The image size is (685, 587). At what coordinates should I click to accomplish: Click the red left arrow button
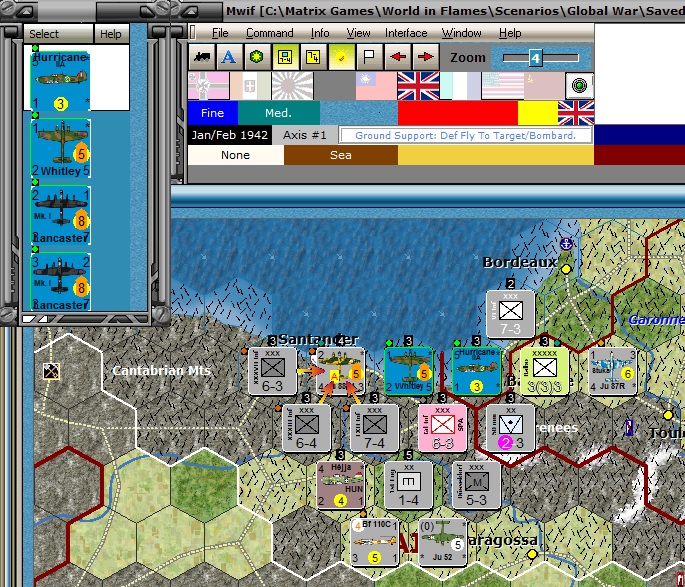pos(397,57)
